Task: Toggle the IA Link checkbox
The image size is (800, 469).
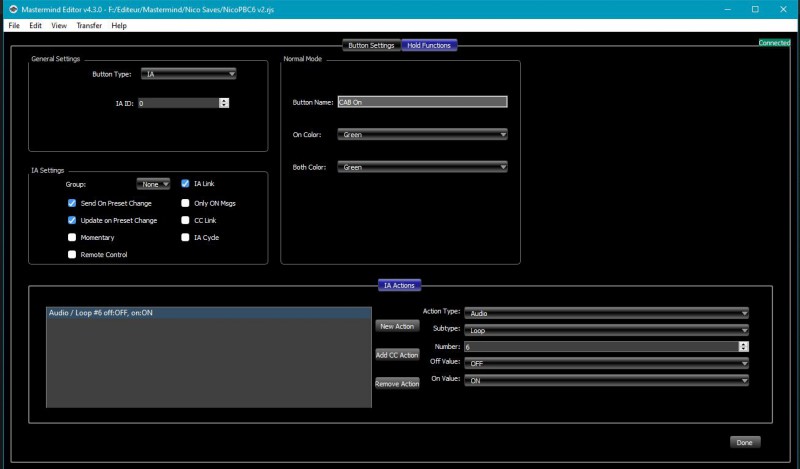Action: click(x=186, y=184)
